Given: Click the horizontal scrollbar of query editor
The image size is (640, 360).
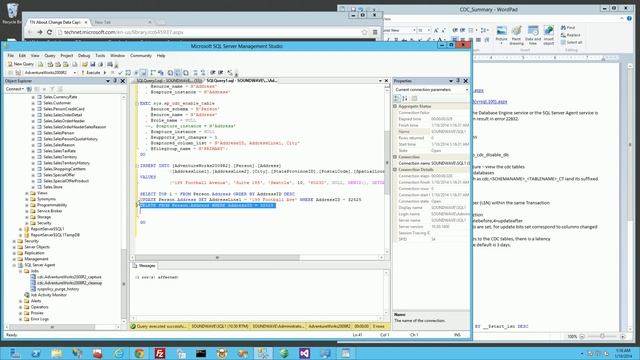Looking at the screenshot, I should tap(218, 258).
